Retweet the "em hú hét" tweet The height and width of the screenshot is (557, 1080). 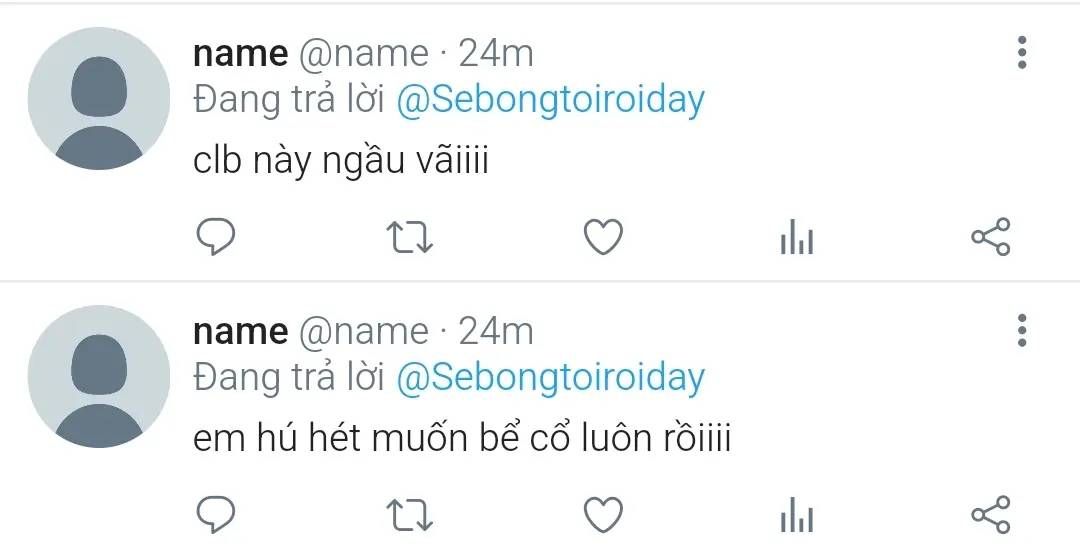tap(409, 514)
